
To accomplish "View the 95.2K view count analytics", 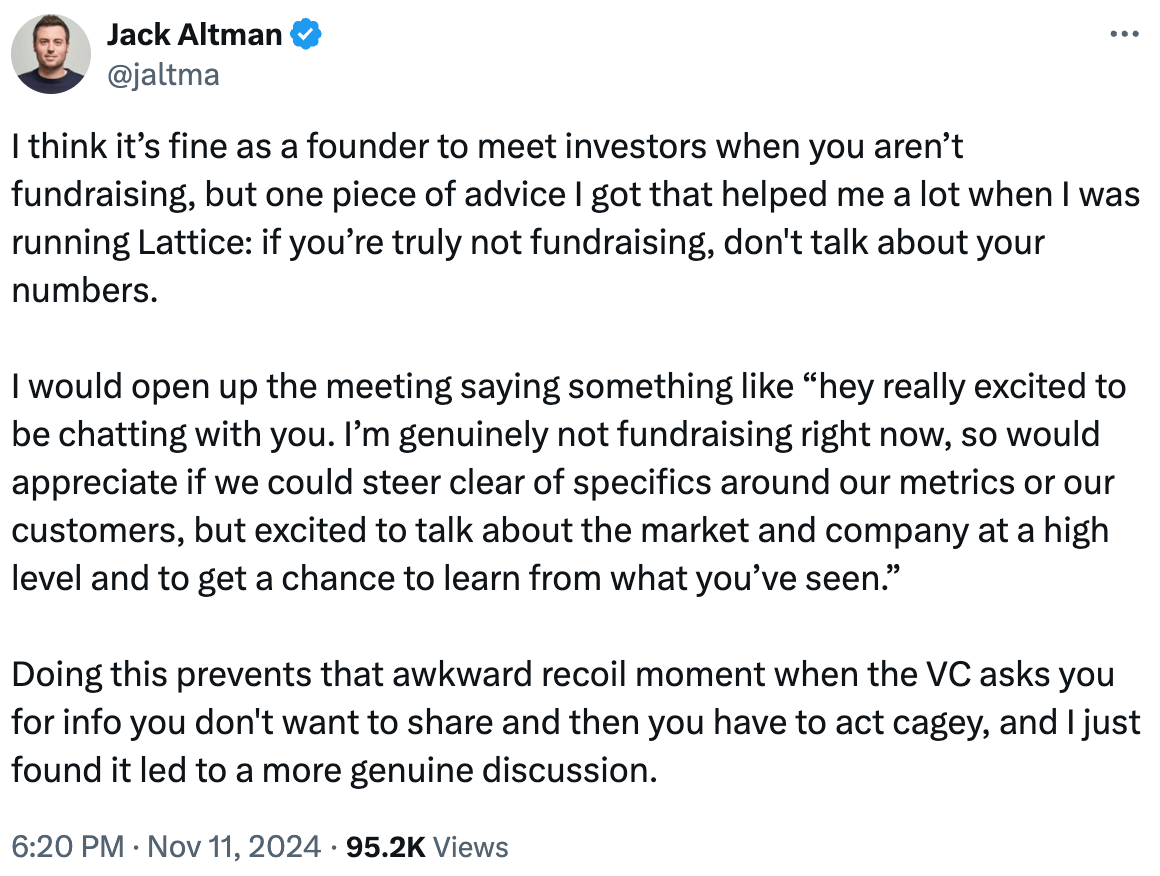I will tap(385, 846).
